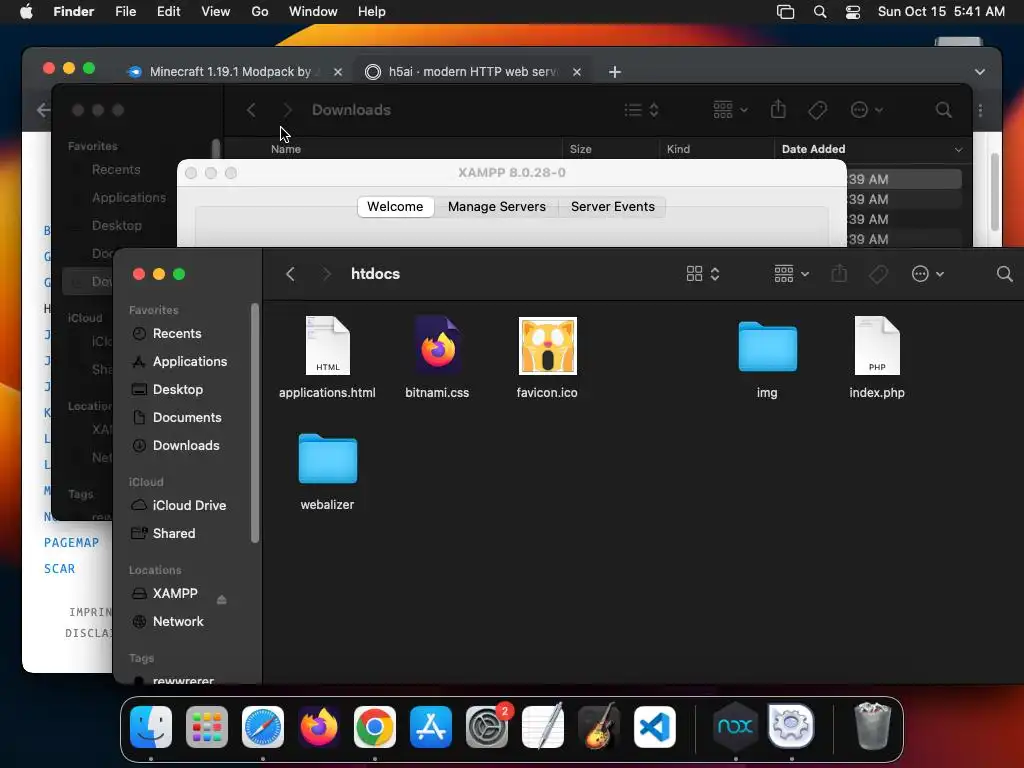Open PAGEMAP link on web page
Viewport: 1024px width, 768px height.
coord(71,543)
